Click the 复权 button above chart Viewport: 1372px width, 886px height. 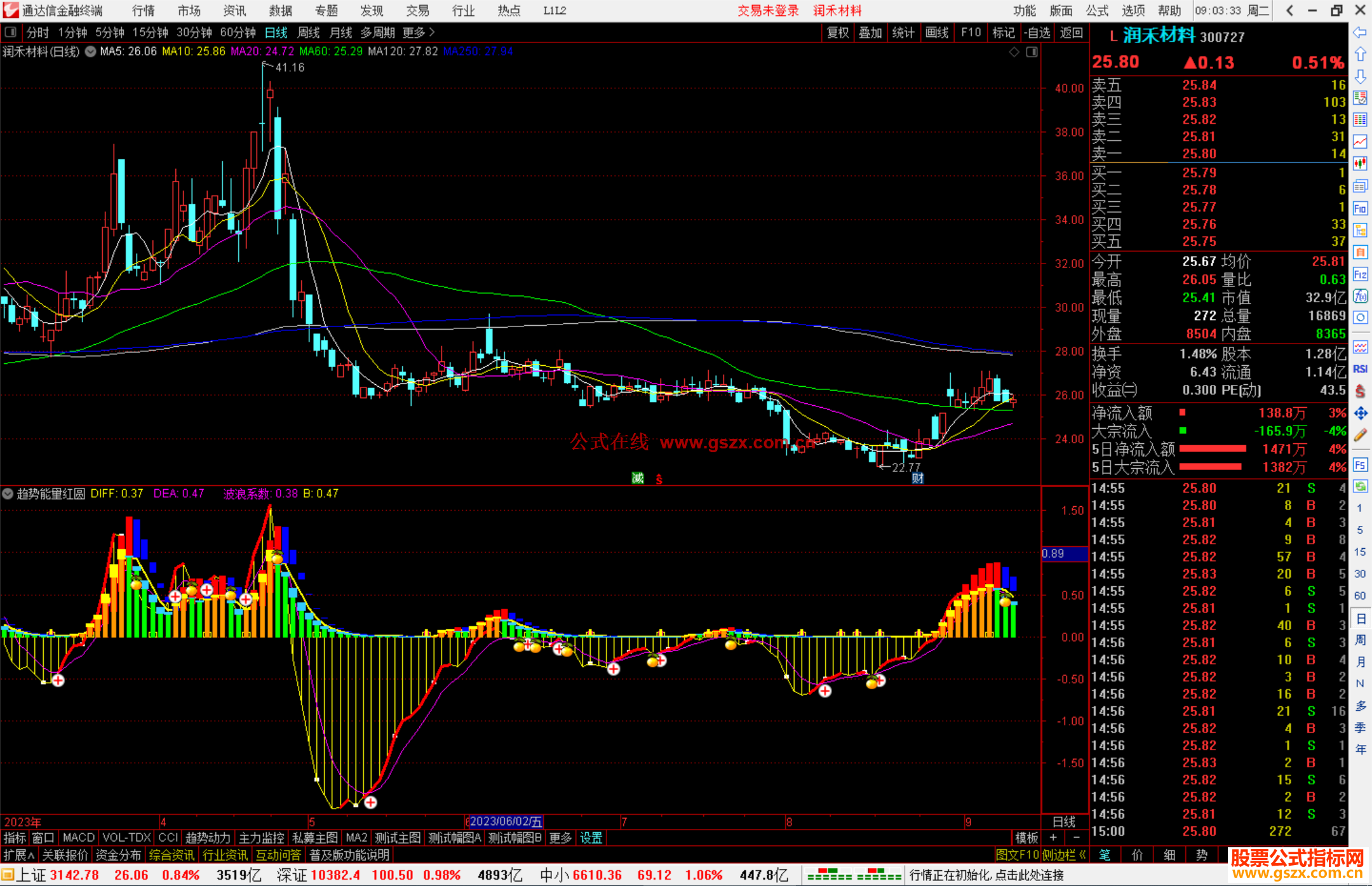838,32
